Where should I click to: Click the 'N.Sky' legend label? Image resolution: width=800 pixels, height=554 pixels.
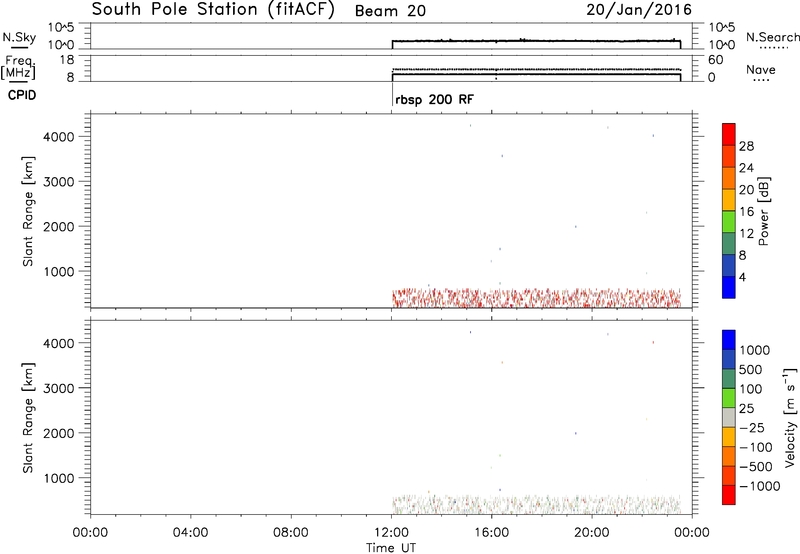[19, 37]
